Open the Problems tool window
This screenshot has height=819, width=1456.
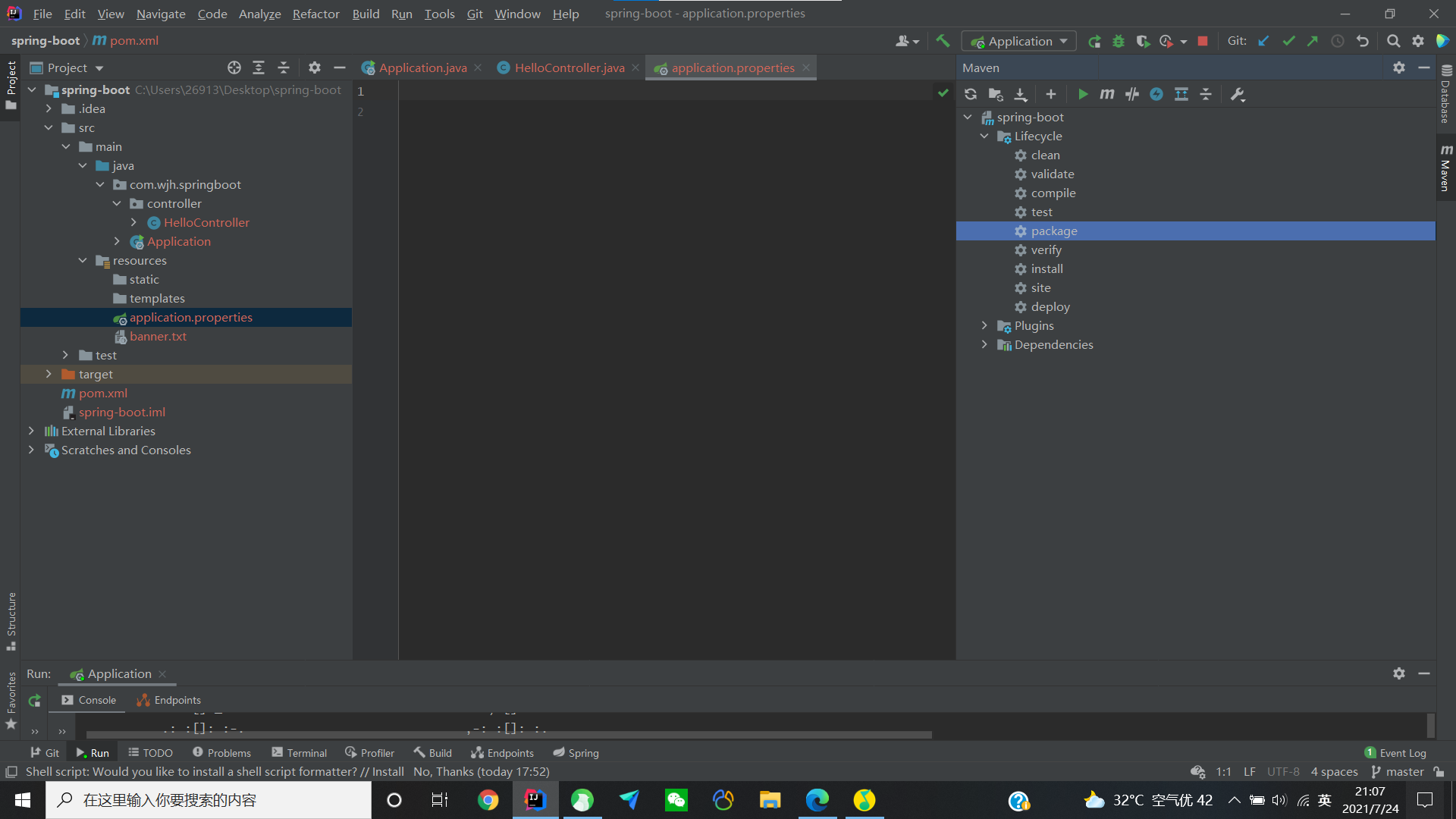[x=221, y=753]
